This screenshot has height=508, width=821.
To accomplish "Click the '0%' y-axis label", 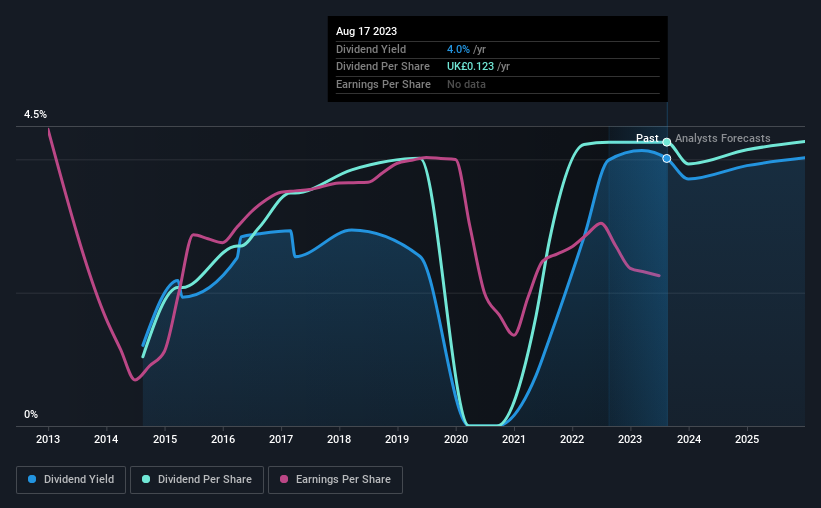I will (x=31, y=414).
